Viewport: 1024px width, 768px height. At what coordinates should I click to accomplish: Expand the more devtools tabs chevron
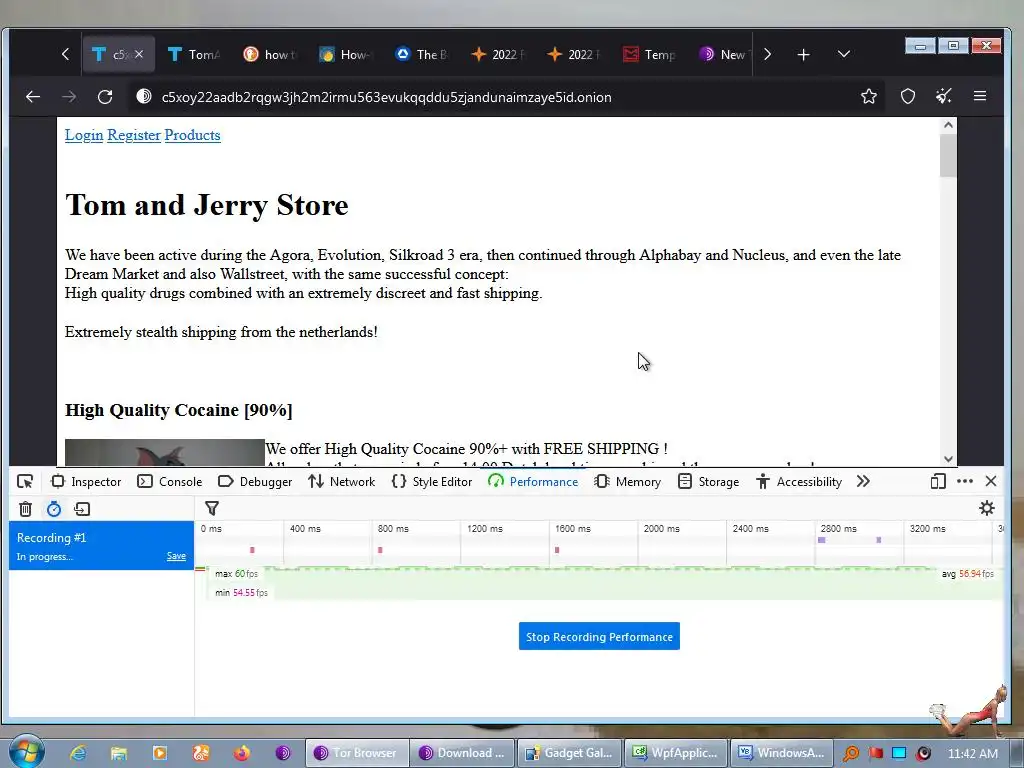click(x=863, y=481)
